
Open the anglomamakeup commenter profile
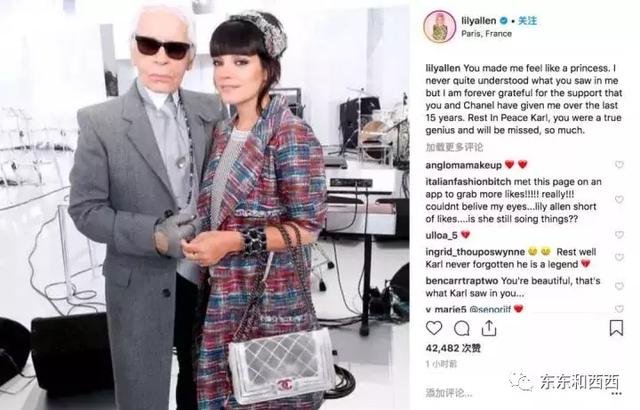point(463,165)
